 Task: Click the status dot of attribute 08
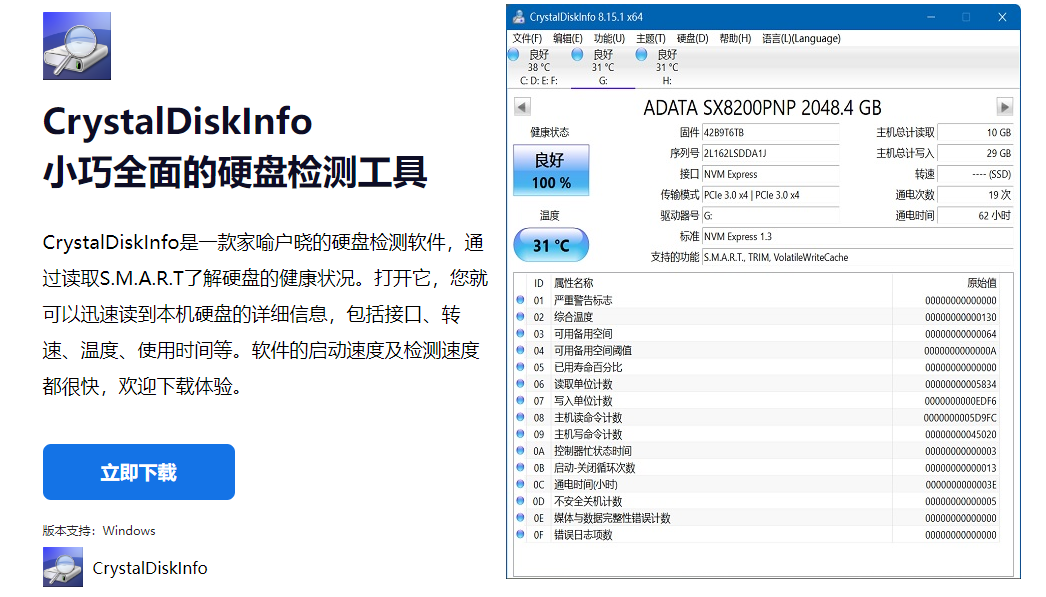pos(520,417)
